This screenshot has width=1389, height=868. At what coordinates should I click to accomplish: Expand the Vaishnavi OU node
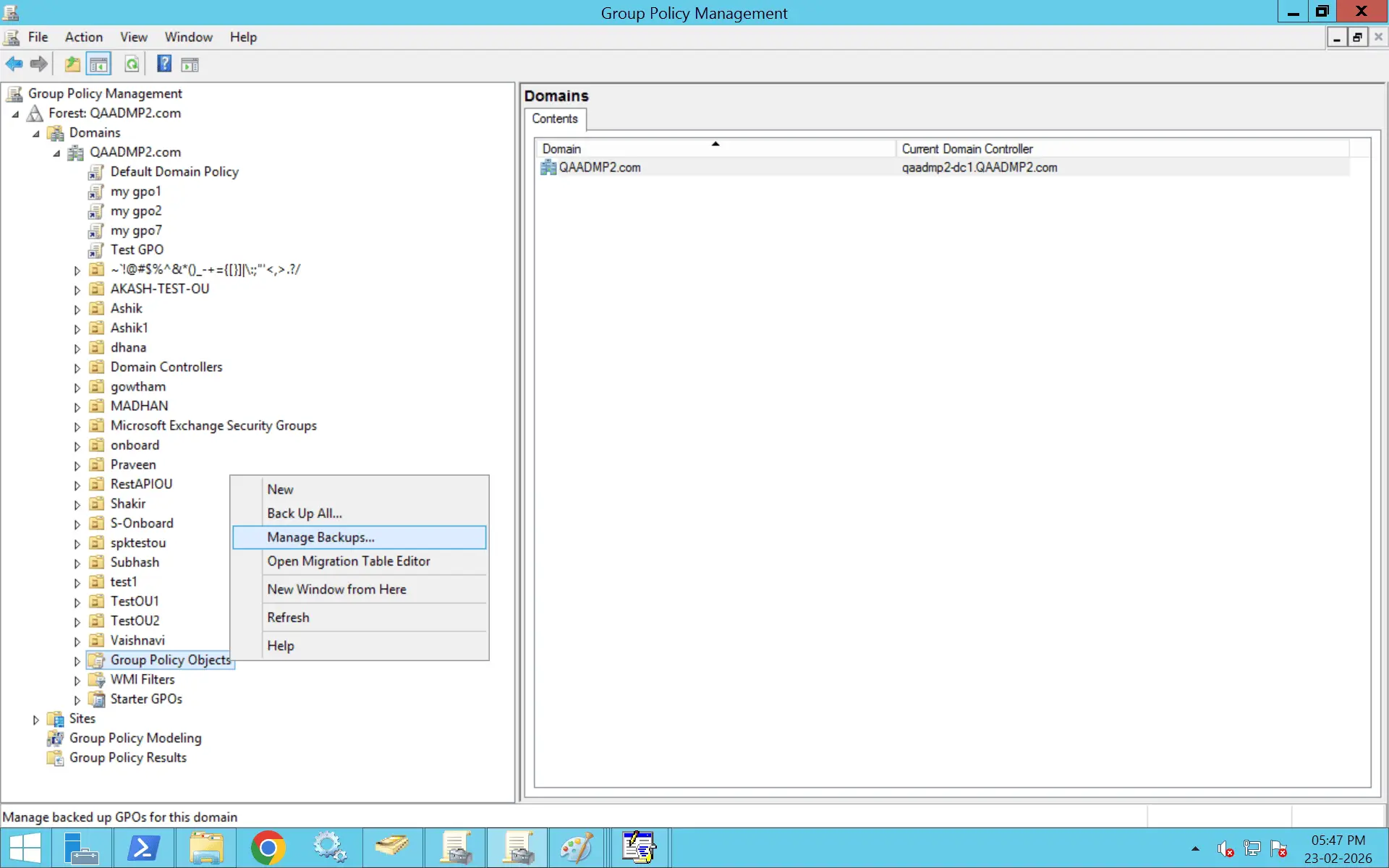tap(77, 640)
